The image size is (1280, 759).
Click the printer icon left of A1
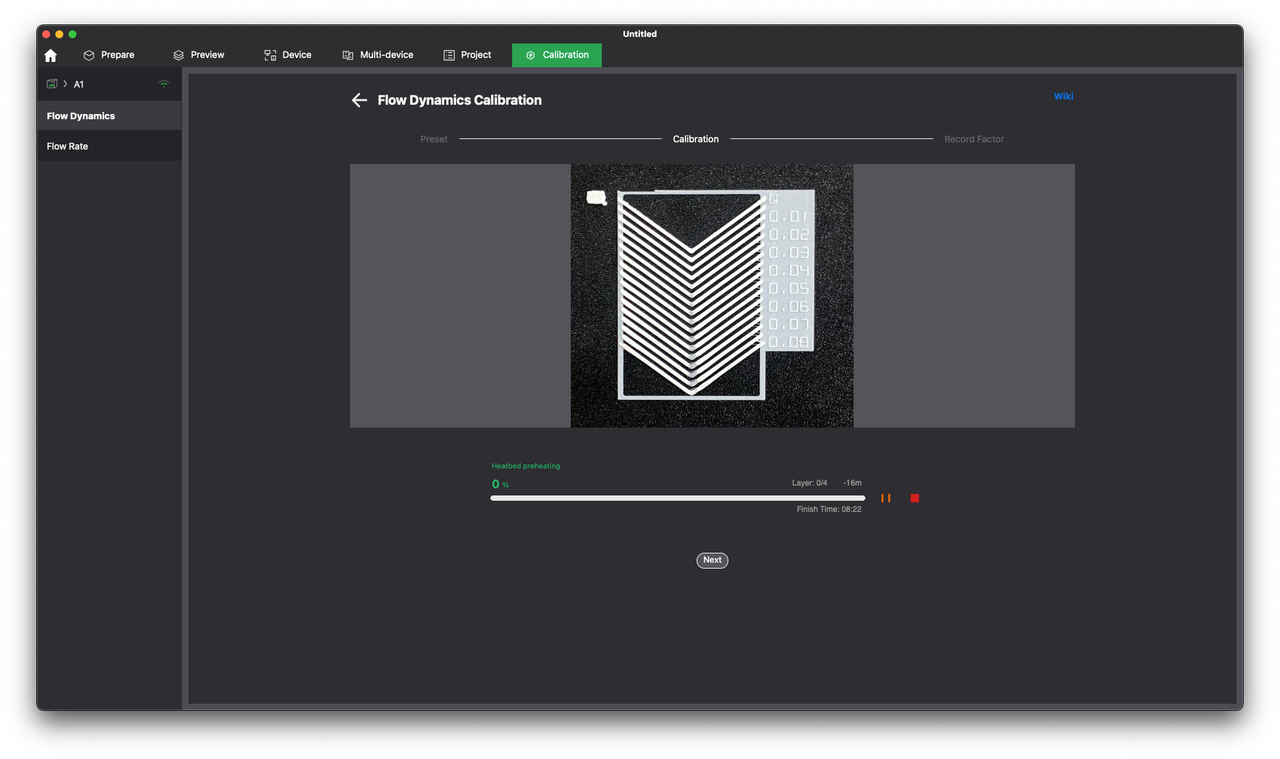tap(52, 84)
